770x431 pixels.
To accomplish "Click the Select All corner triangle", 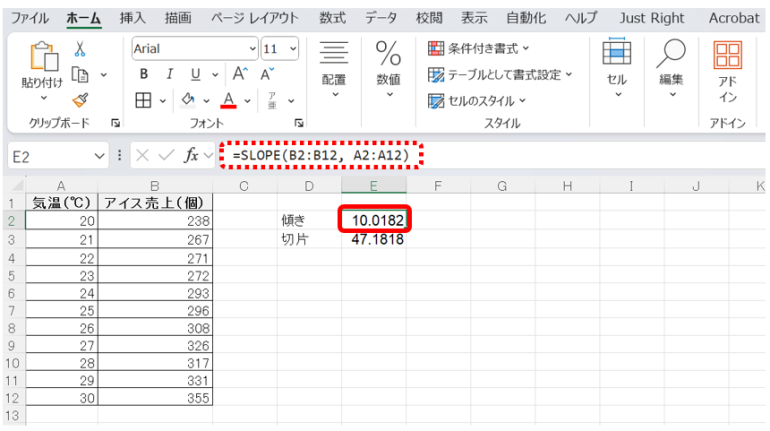I will (18, 186).
